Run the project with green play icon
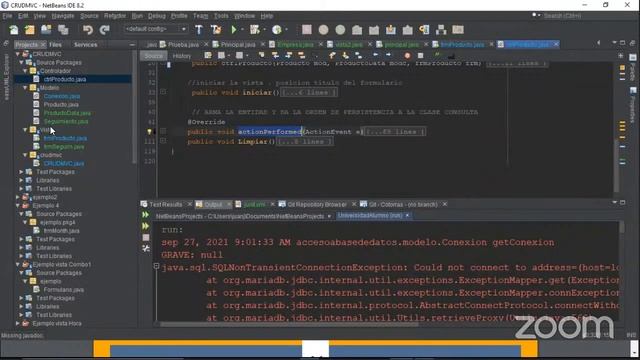The height and width of the screenshot is (360, 640). tap(234, 30)
